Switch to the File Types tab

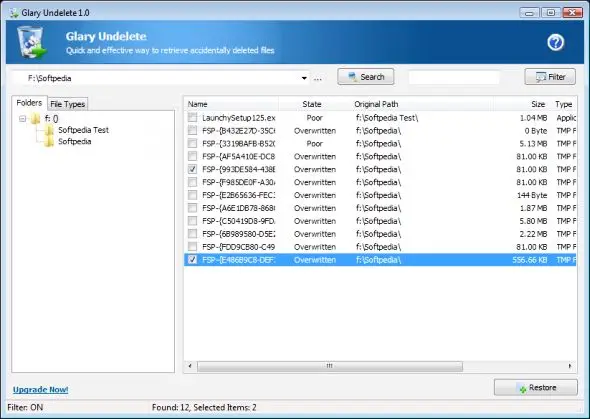(68, 104)
